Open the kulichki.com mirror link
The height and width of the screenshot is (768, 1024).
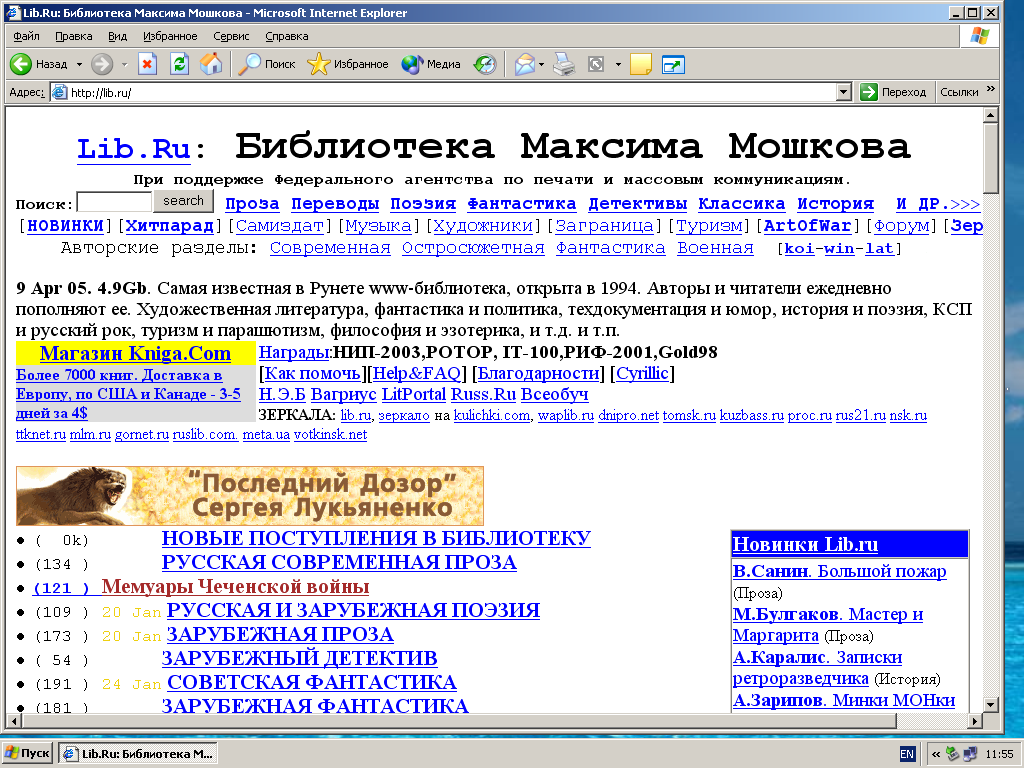click(x=492, y=416)
